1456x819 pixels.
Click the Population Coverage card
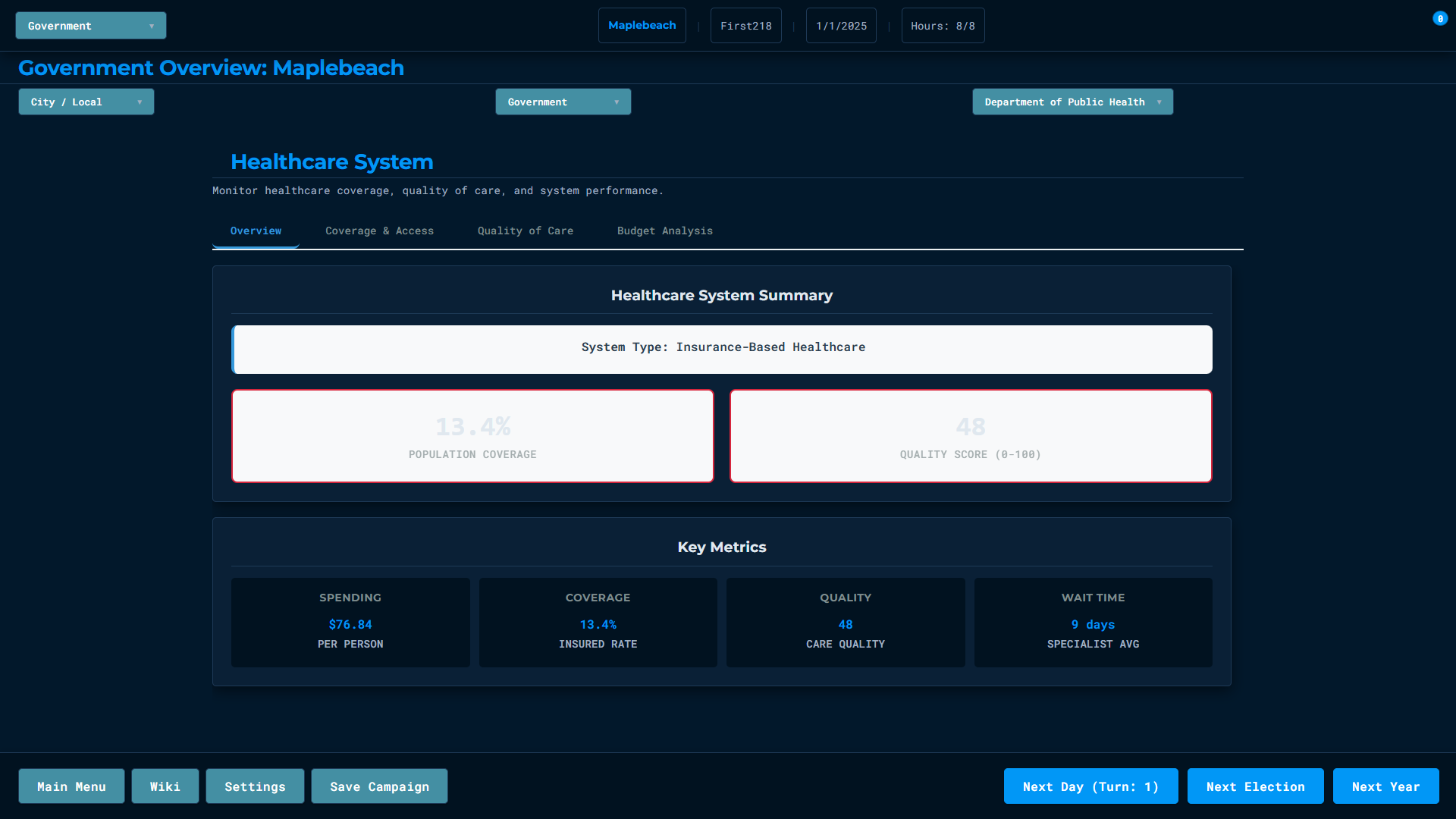pyautogui.click(x=472, y=436)
